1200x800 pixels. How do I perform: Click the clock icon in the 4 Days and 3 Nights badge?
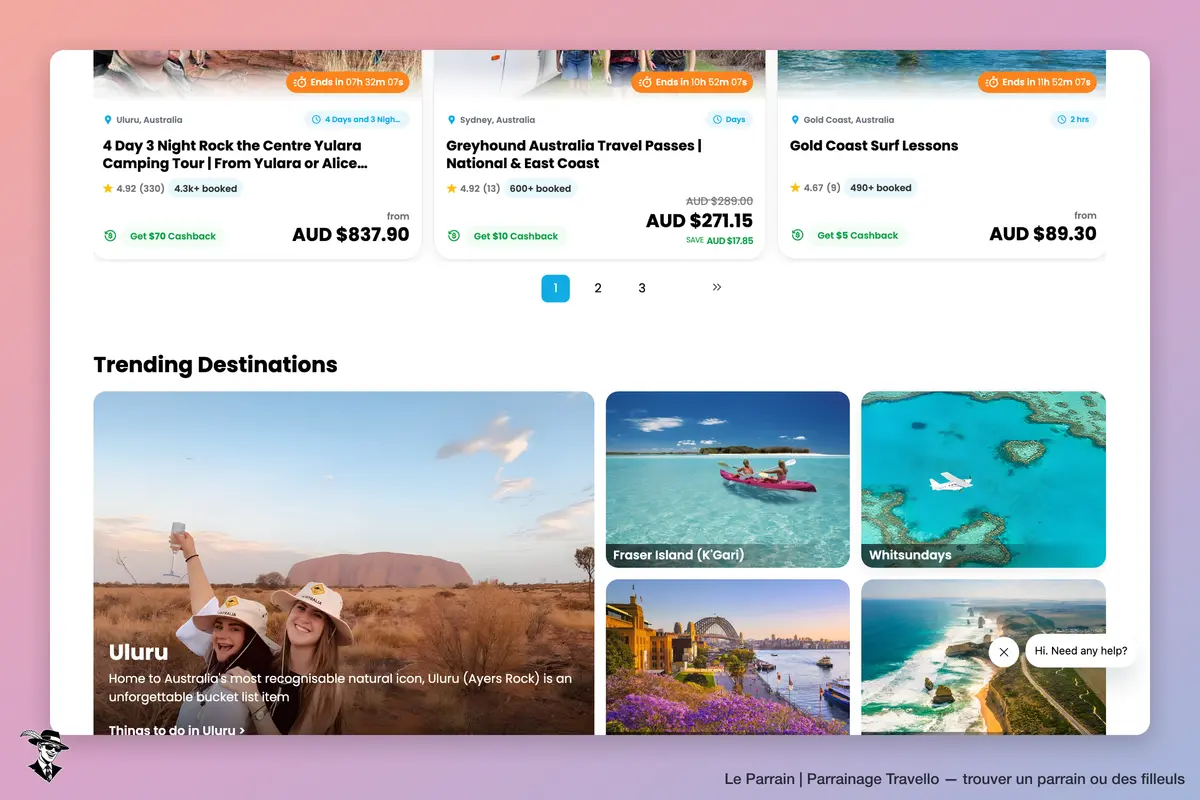tap(316, 120)
